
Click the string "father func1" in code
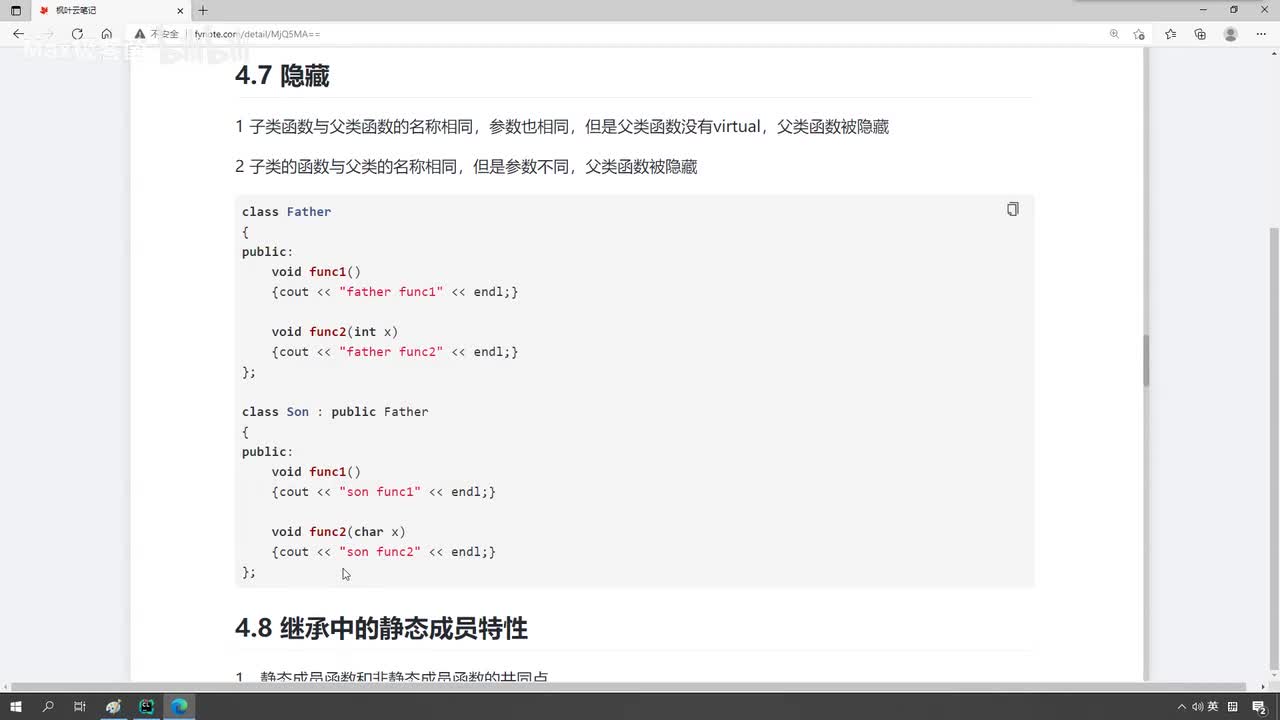[x=391, y=292]
